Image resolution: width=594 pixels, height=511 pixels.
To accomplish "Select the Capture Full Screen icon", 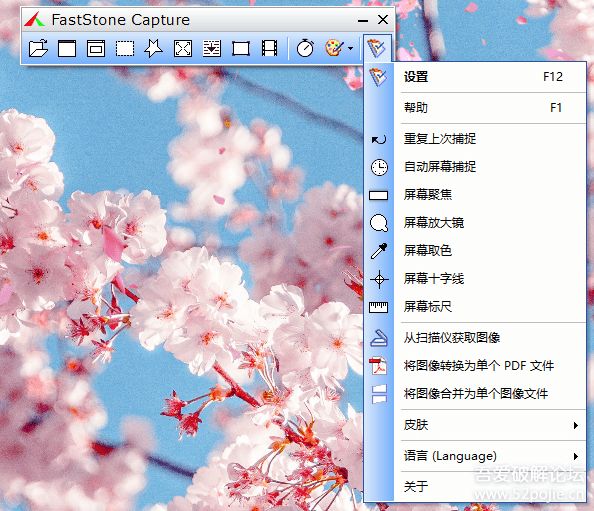I will click(183, 48).
